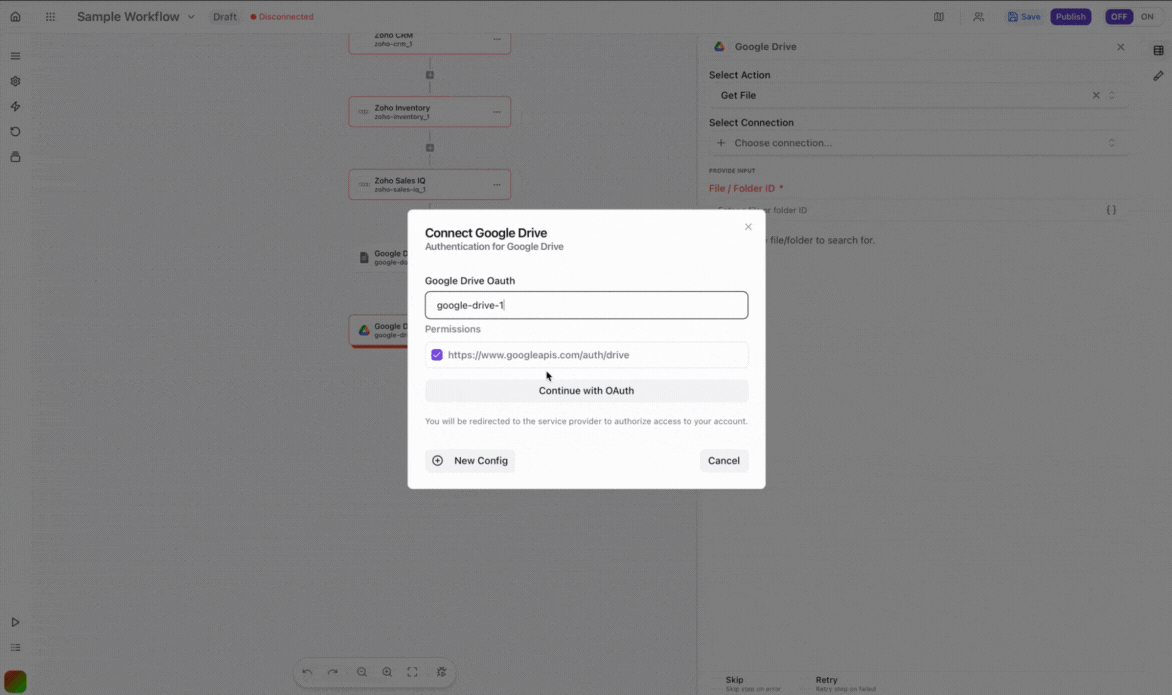Click the Draft status badge
This screenshot has width=1172, height=695.
224,16
